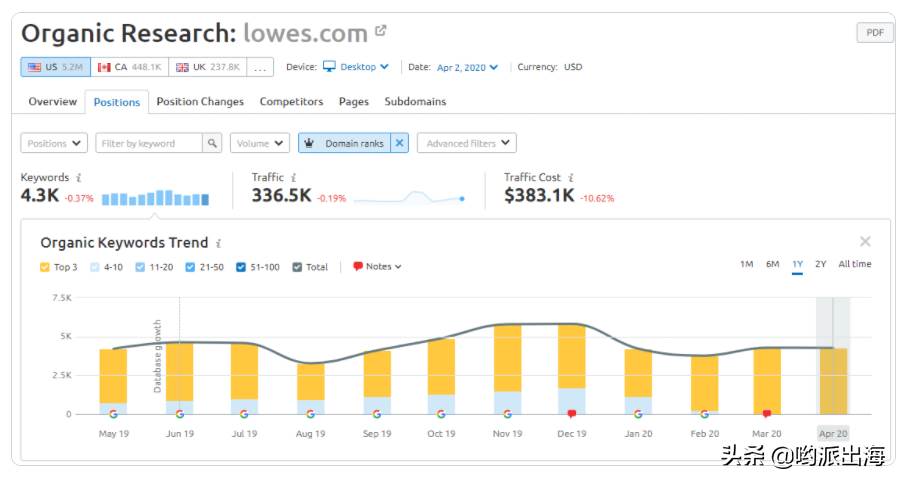
Task: Click the Google update marker under Jan 20
Action: point(638,414)
